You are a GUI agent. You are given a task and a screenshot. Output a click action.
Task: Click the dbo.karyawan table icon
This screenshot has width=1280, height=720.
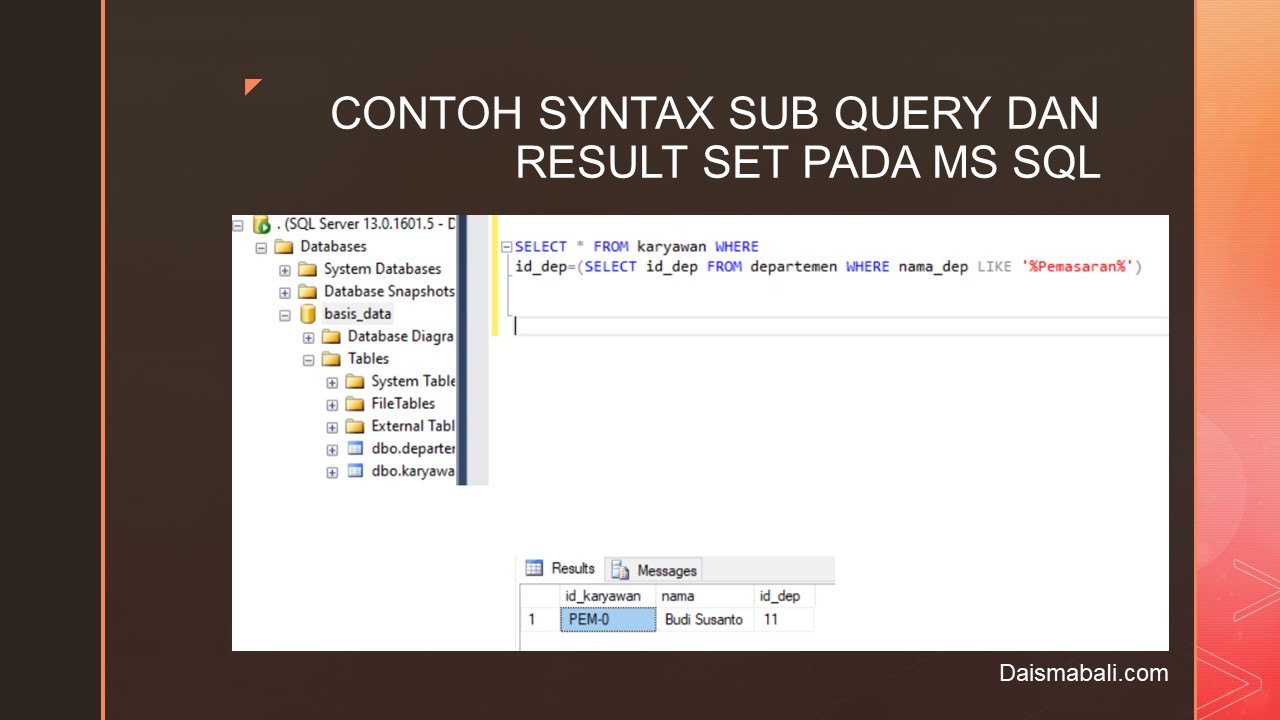coord(355,471)
